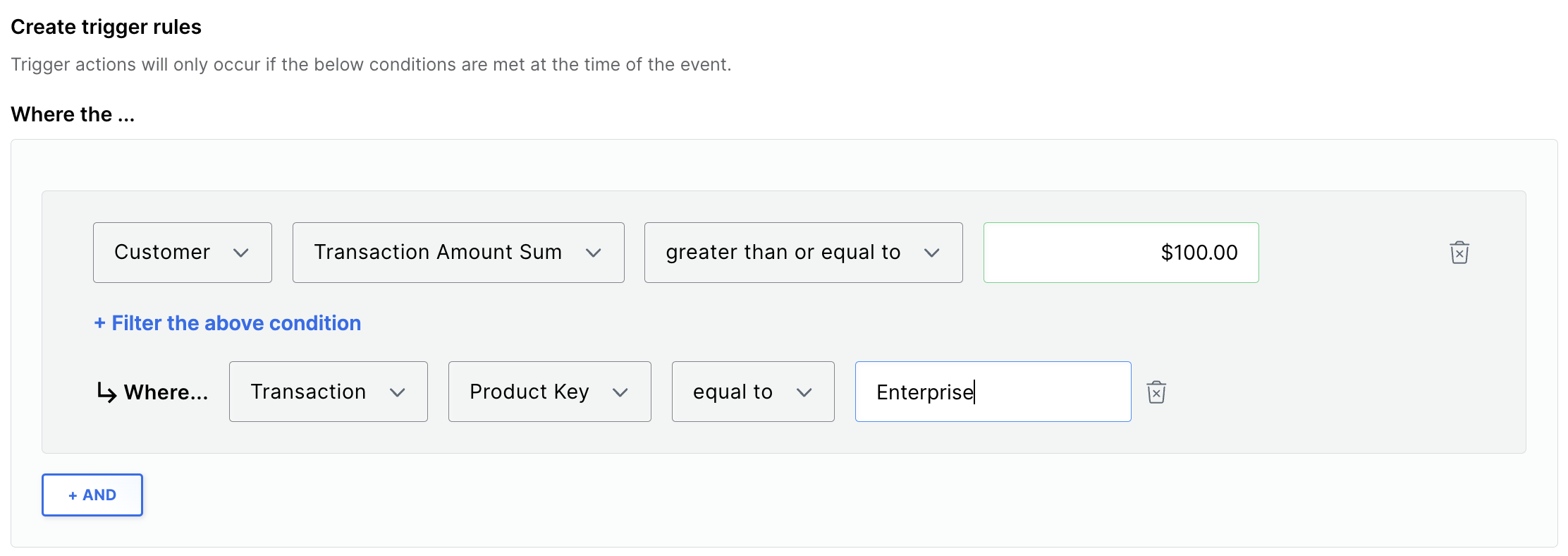This screenshot has width=1568, height=556.
Task: Click the Where... arrow indicator
Action: tap(106, 392)
